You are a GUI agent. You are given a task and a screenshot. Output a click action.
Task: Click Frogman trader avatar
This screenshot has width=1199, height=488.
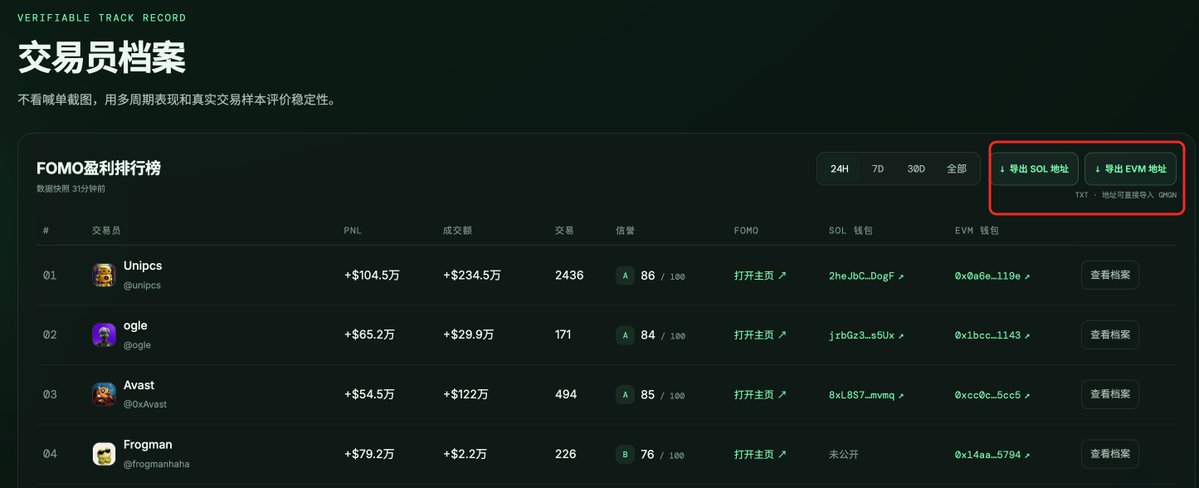pos(104,454)
